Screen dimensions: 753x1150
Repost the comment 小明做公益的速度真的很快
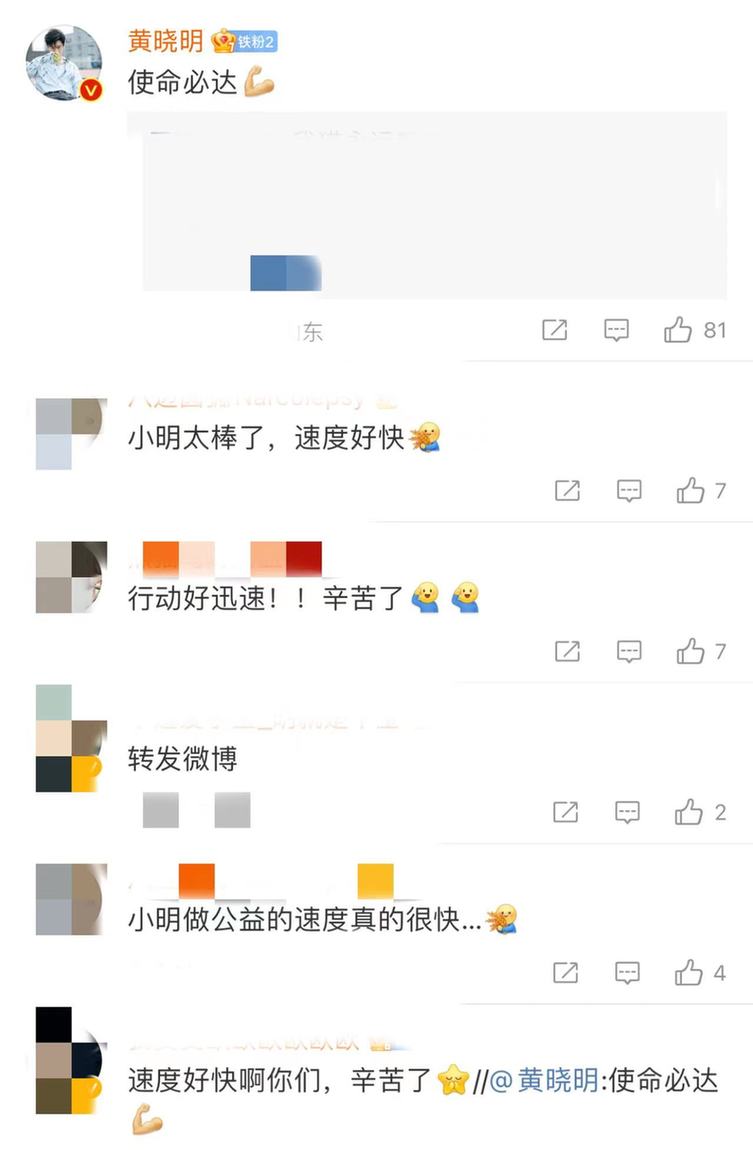tap(565, 972)
